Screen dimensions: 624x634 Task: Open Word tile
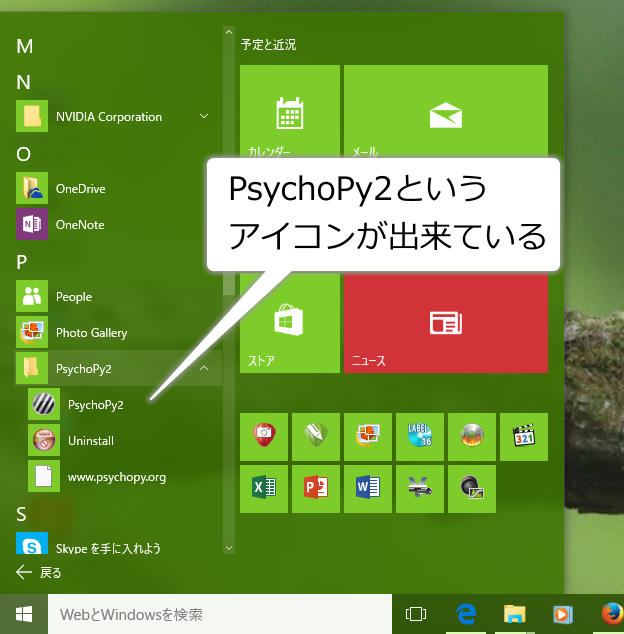point(368,489)
